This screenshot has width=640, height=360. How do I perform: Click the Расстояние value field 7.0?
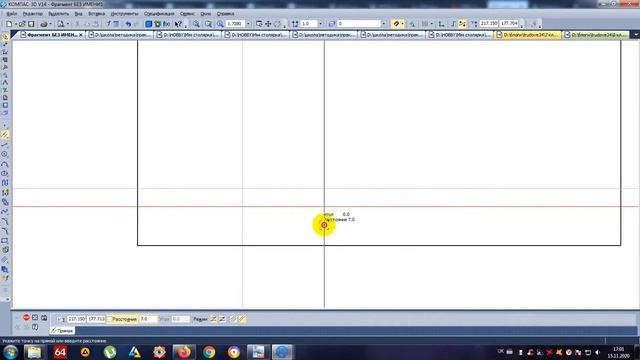click(148, 319)
